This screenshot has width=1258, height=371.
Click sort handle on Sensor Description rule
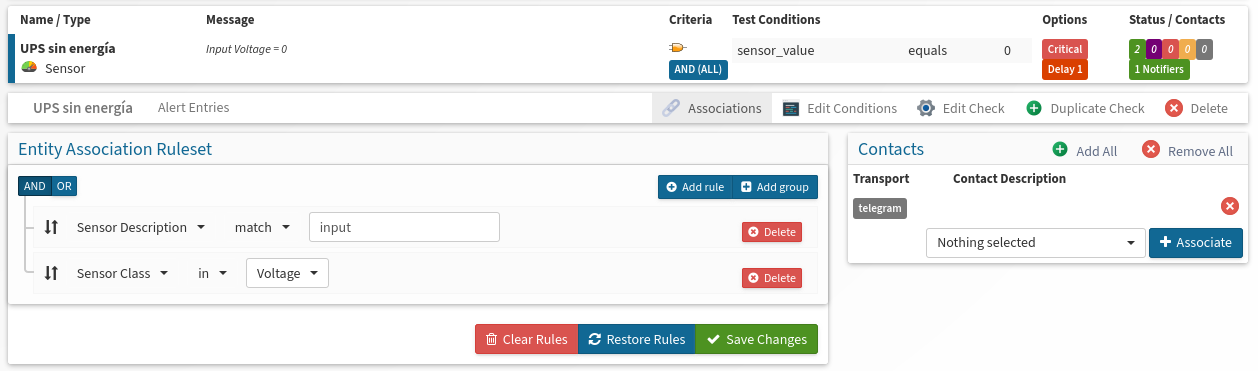tap(52, 227)
